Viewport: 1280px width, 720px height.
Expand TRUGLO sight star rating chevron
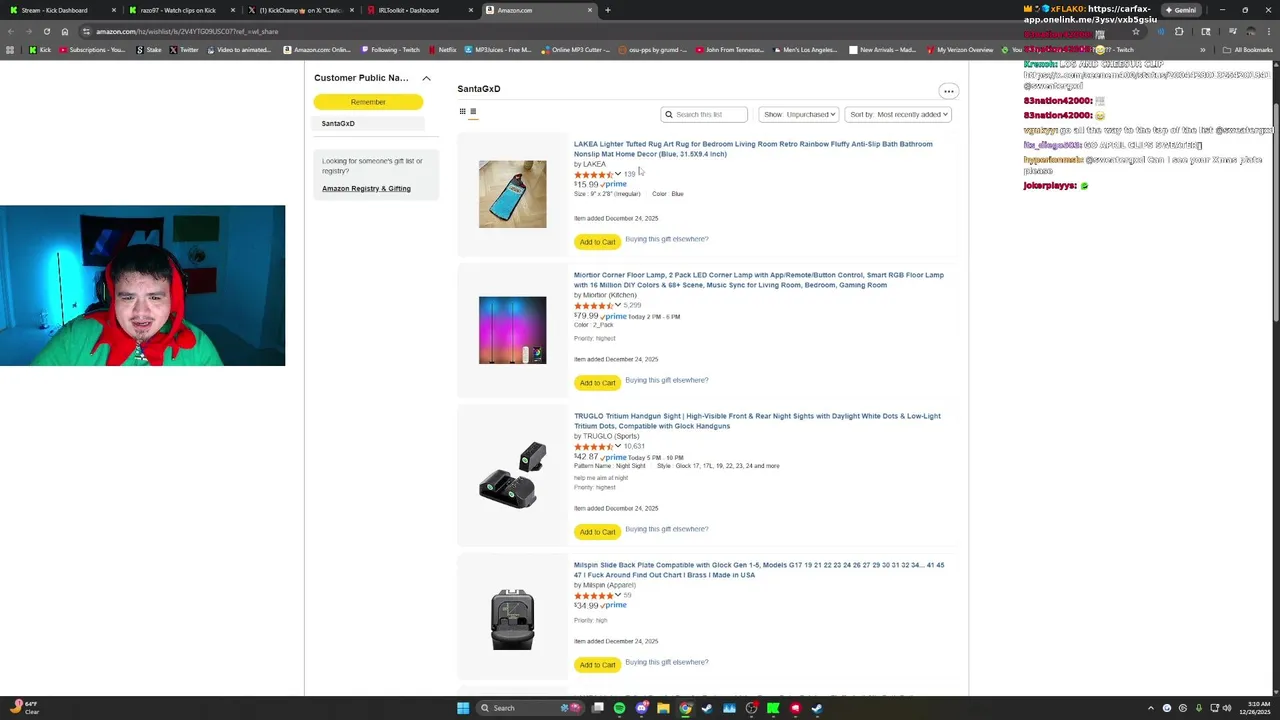click(618, 446)
